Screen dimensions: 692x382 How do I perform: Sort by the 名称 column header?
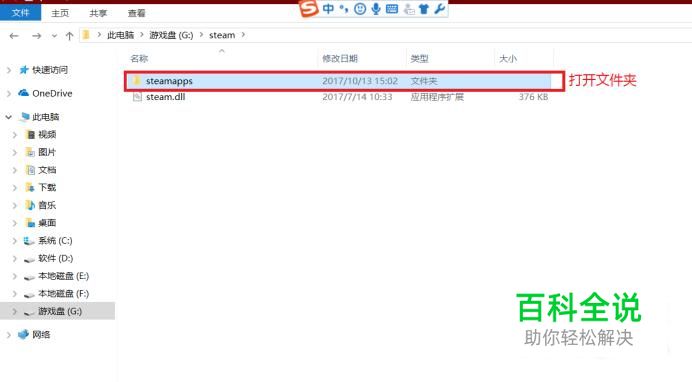[x=139, y=58]
